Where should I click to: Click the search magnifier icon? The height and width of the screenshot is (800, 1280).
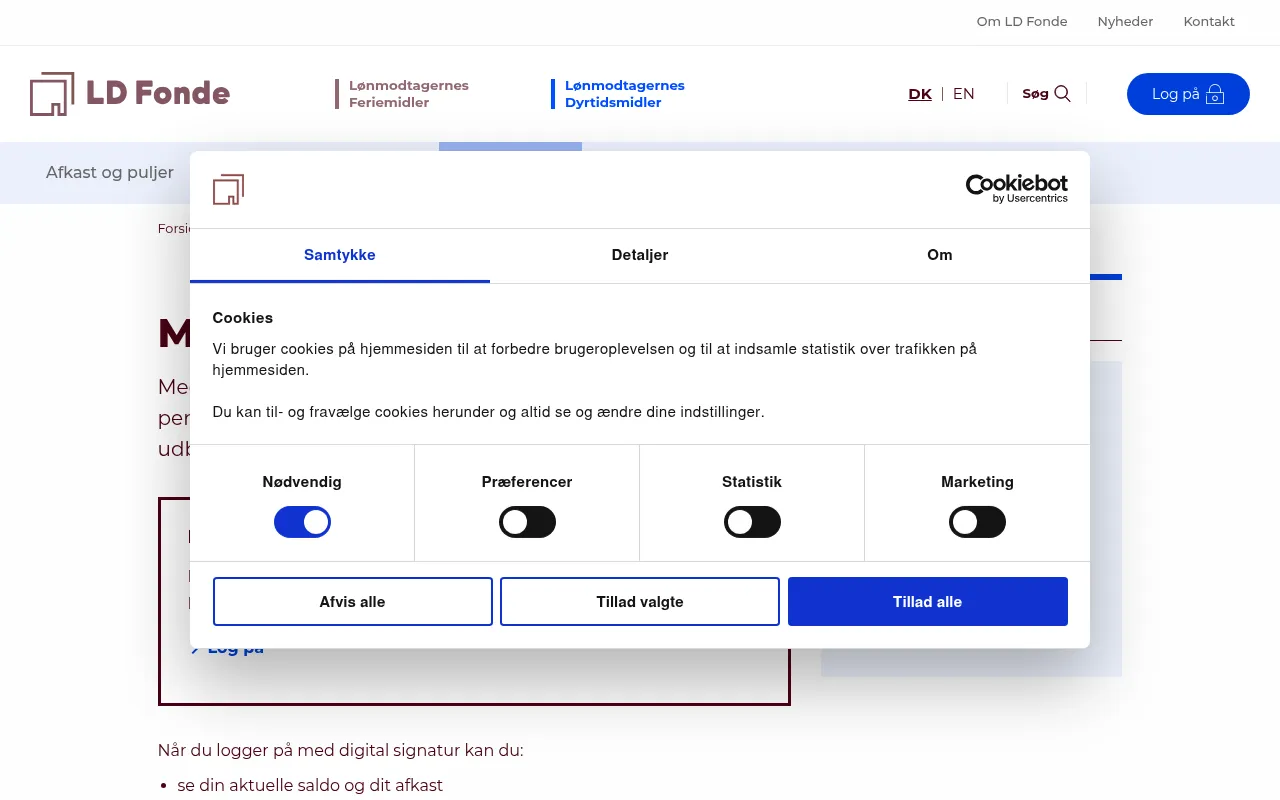click(x=1063, y=94)
